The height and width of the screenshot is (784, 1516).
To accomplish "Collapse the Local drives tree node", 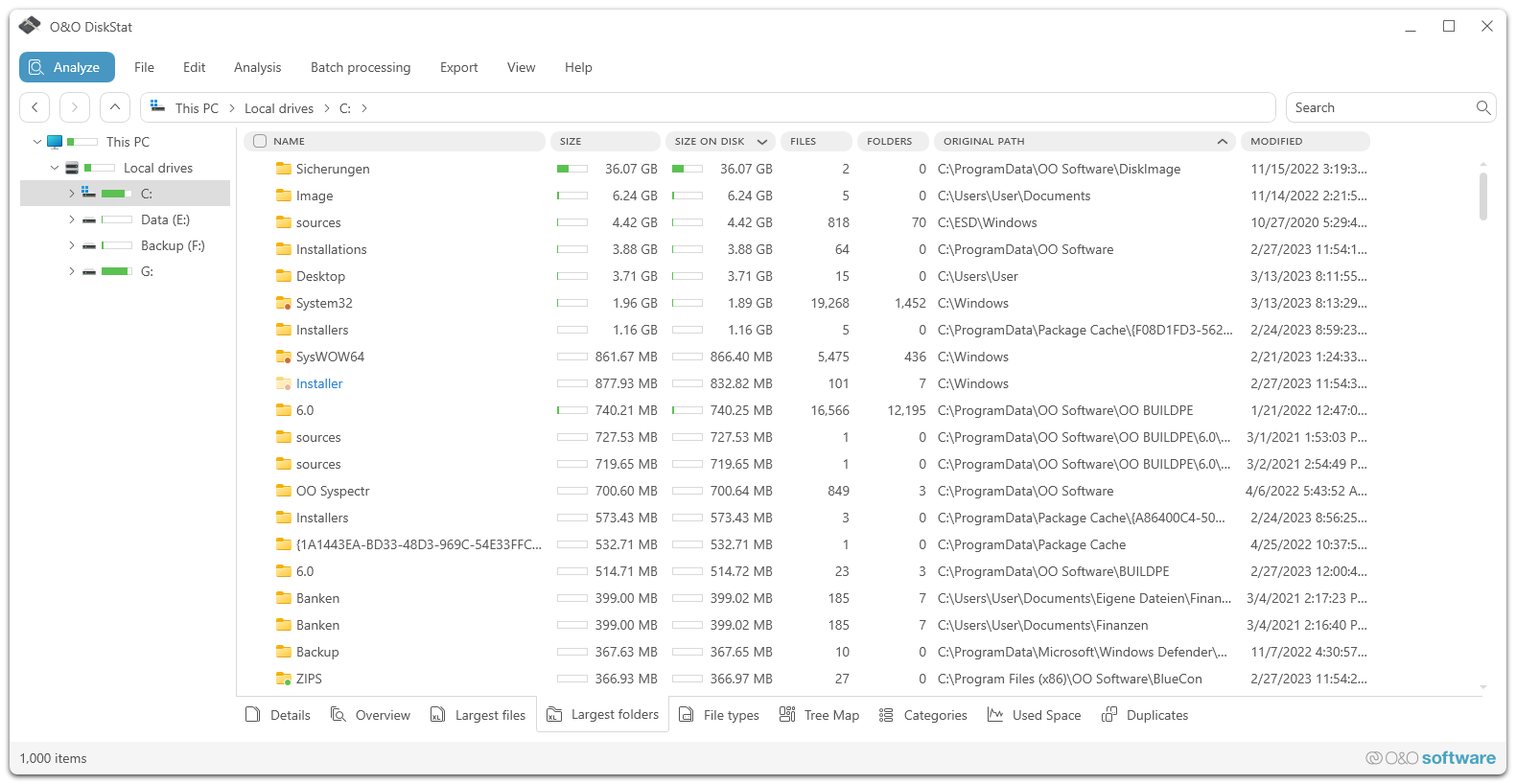I will pyautogui.click(x=55, y=168).
